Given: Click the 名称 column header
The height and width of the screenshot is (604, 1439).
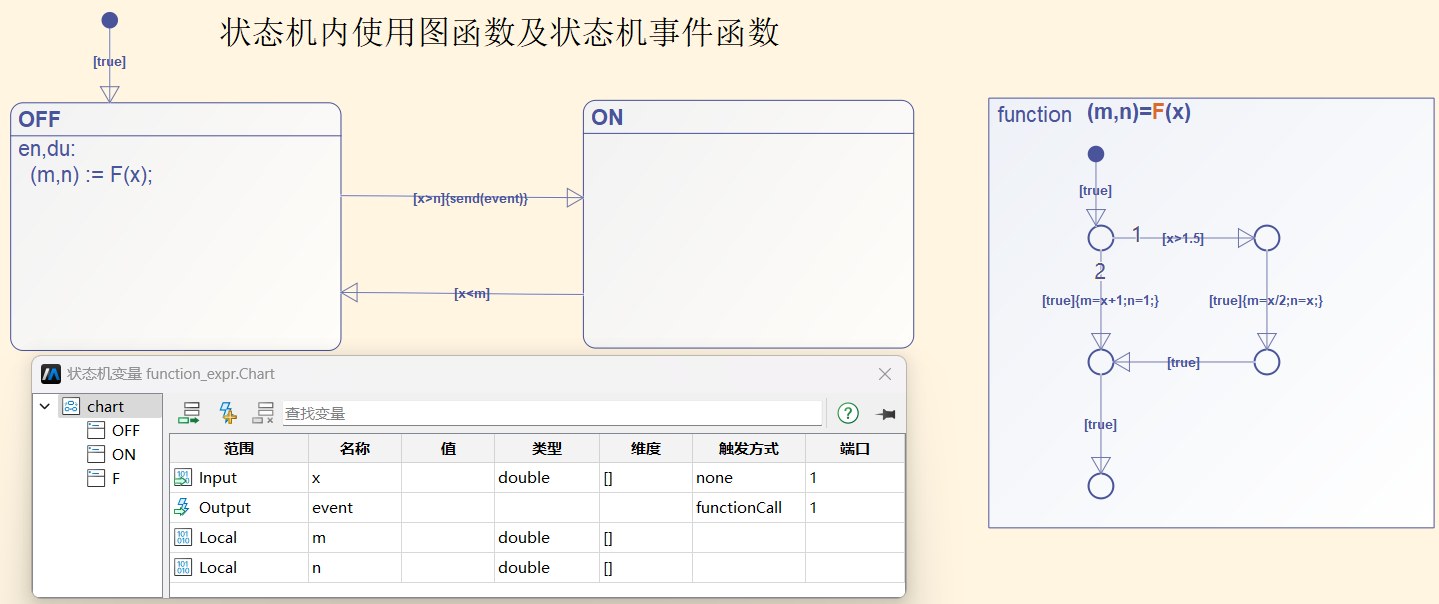Looking at the screenshot, I should point(355,449).
